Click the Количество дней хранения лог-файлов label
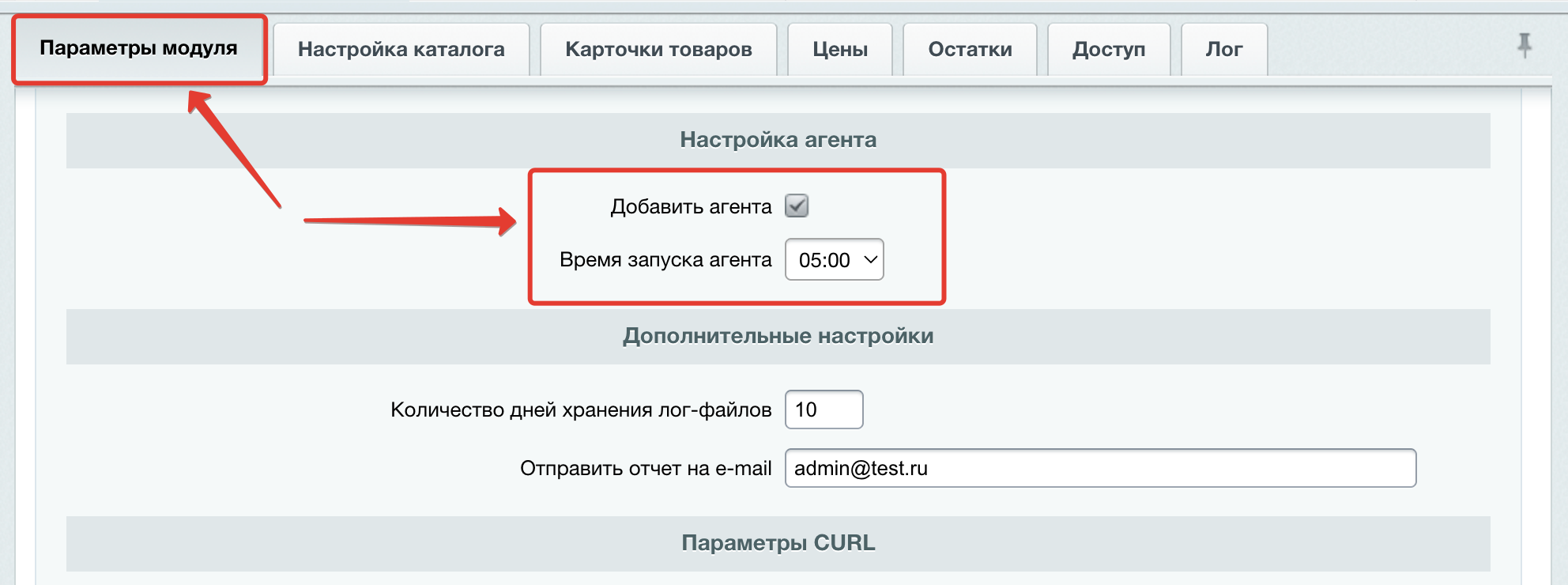The height and width of the screenshot is (585, 1568). tap(580, 409)
